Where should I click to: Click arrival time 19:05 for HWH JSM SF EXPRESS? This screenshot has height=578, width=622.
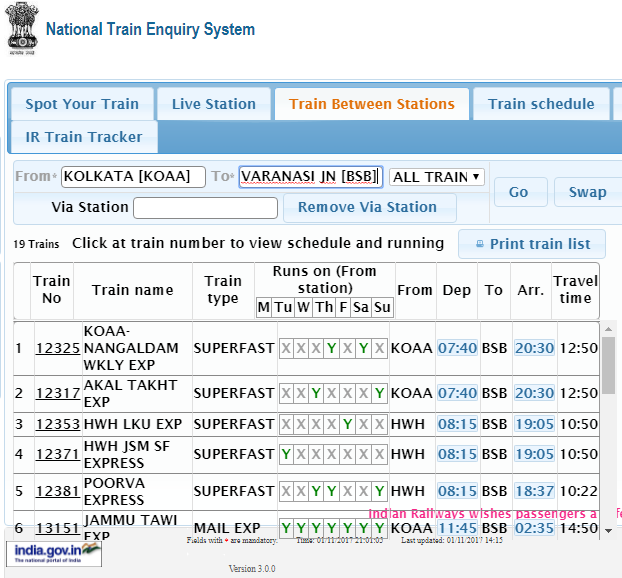[534, 454]
